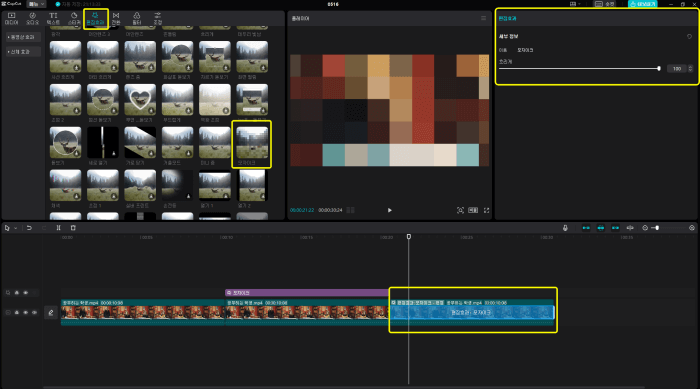
Task: Expand the video effects category in sidebar
Action: point(23,37)
